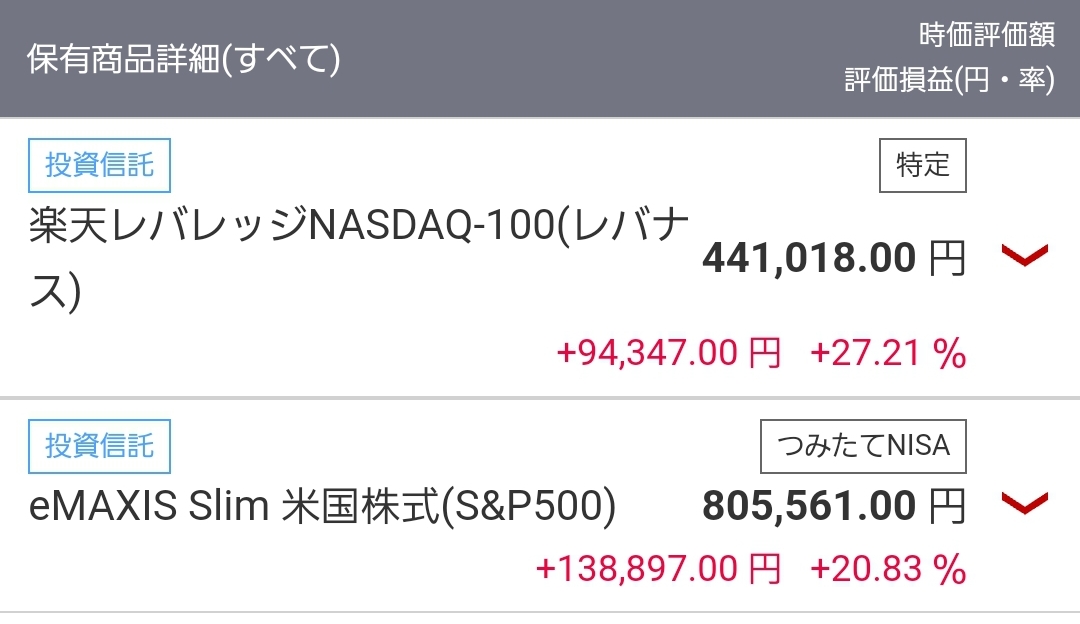Click the 805,561.00 valuation amount
This screenshot has width=1080, height=624.
tap(808, 506)
